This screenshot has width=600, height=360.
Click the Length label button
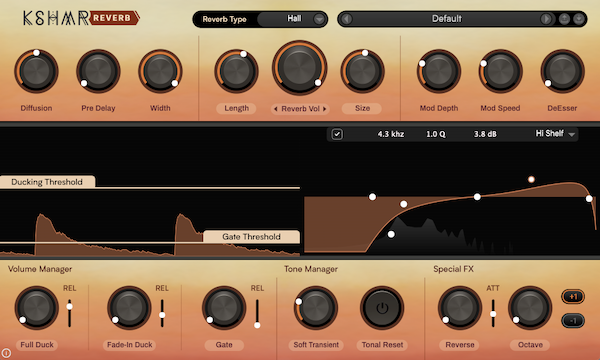tap(236, 108)
